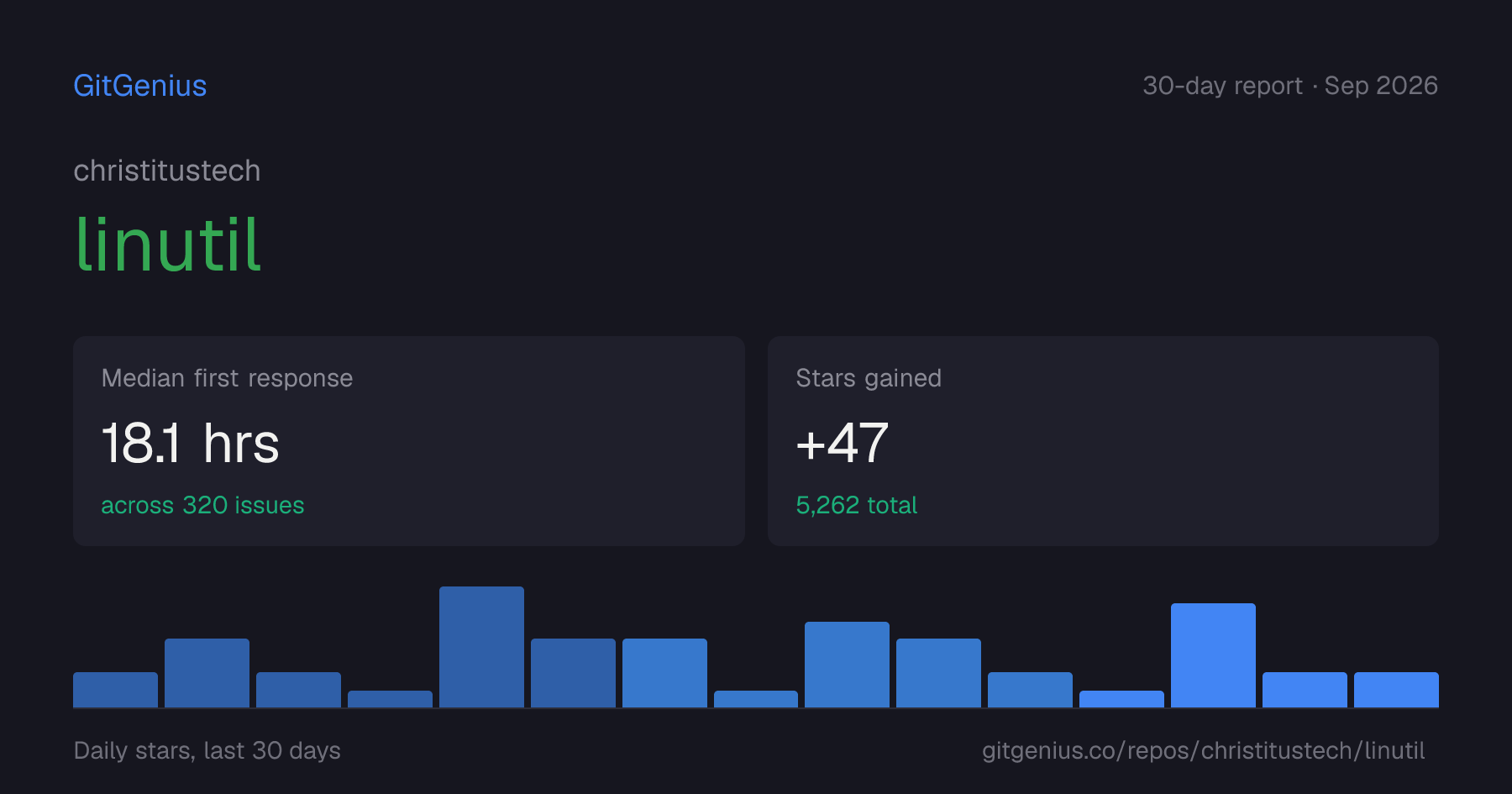Select the 30-day report Sep 2026 label

point(1290,86)
